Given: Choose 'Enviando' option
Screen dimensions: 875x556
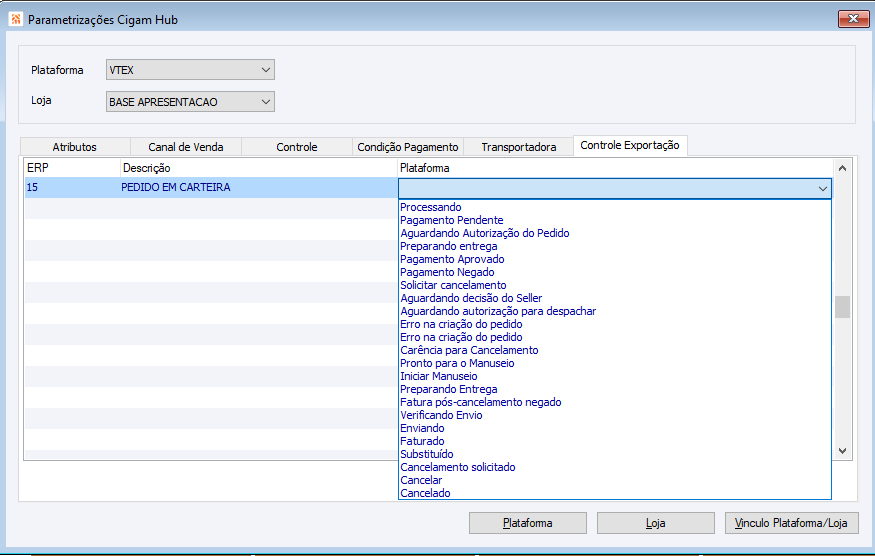Looking at the screenshot, I should tap(422, 428).
